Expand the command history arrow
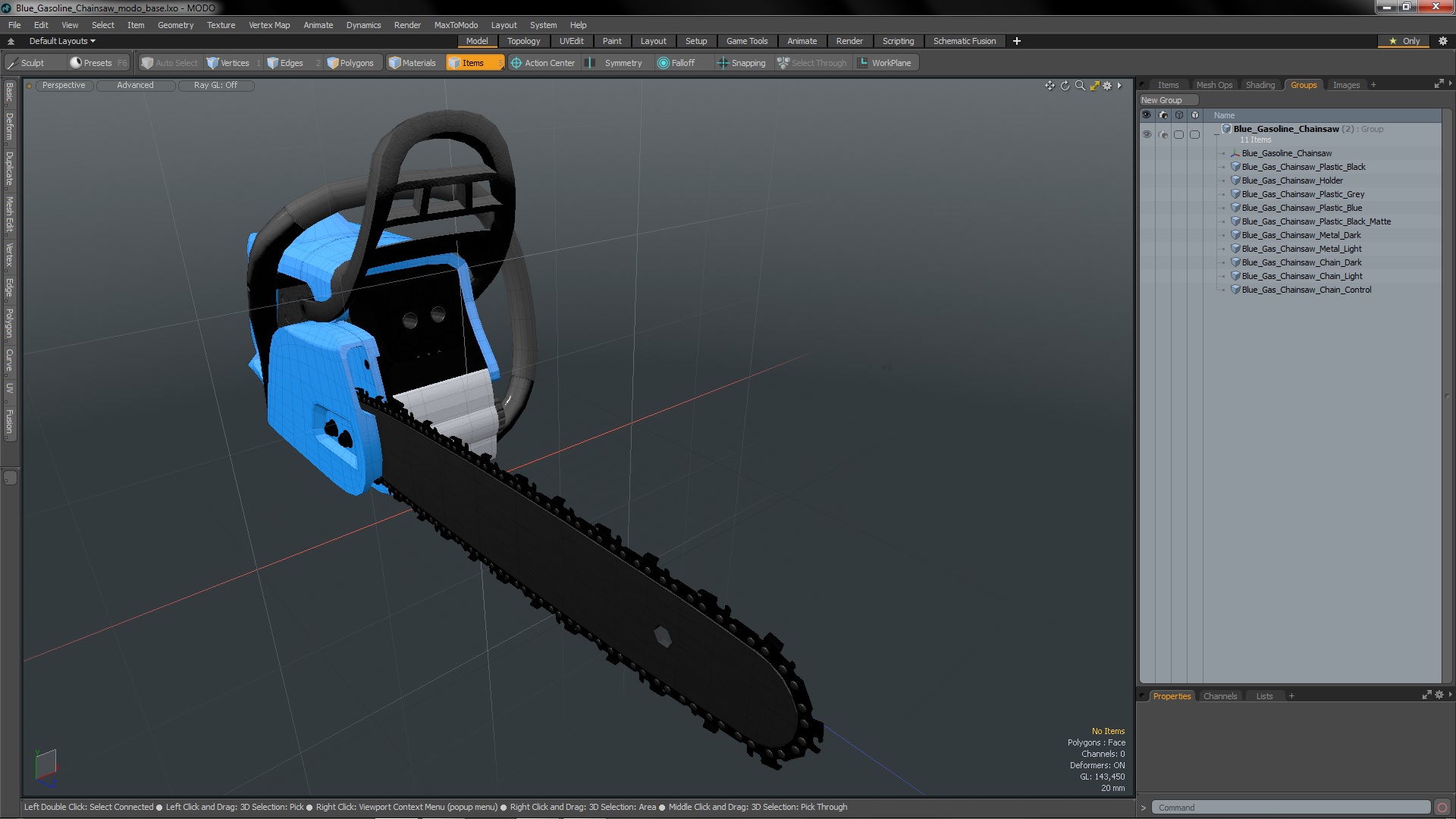The height and width of the screenshot is (819, 1456). 1144,808
